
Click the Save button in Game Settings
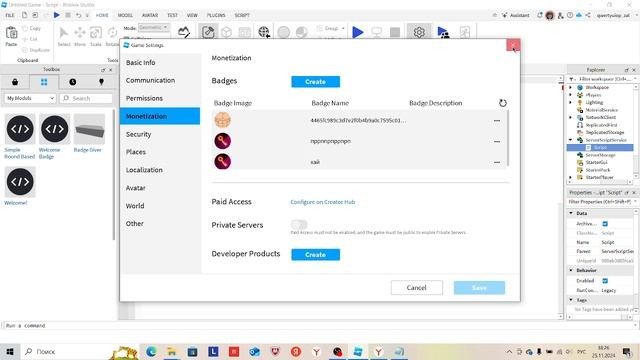click(479, 288)
